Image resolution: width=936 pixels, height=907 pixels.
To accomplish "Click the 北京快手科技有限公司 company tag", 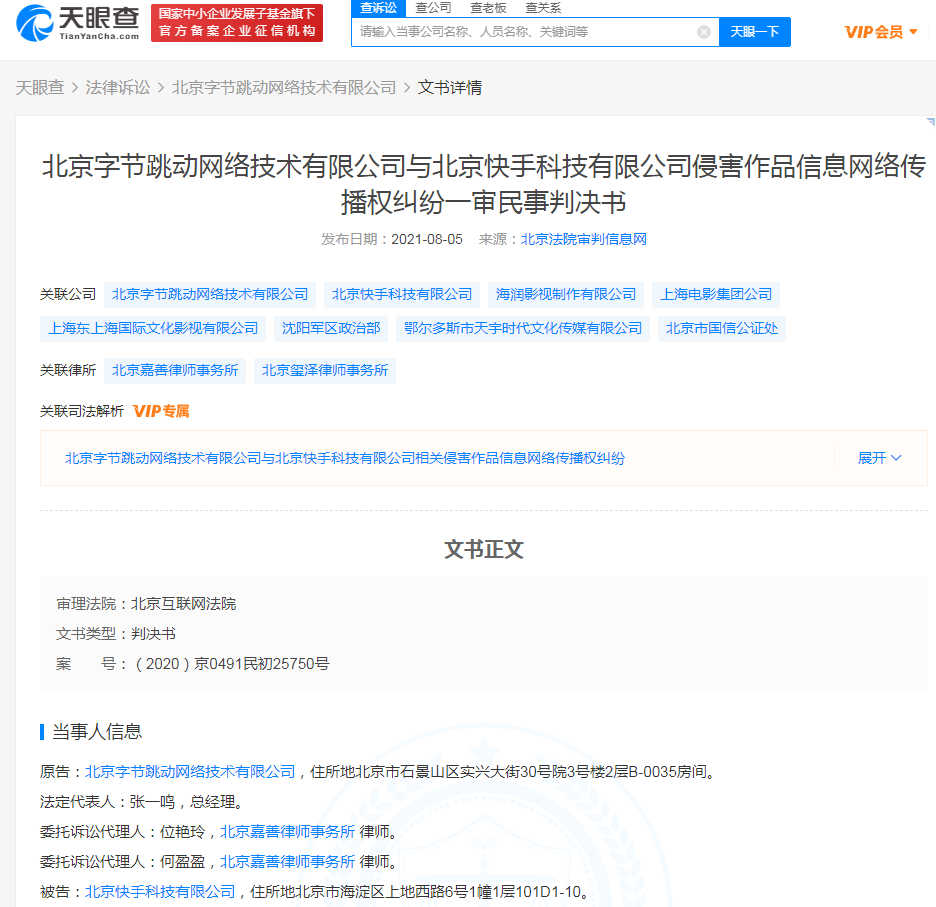I will click(x=401, y=294).
